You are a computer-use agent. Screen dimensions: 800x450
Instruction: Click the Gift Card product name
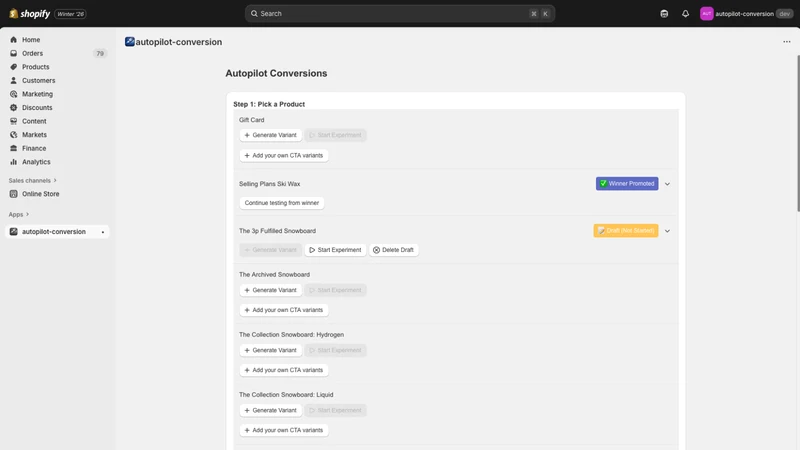point(252,120)
